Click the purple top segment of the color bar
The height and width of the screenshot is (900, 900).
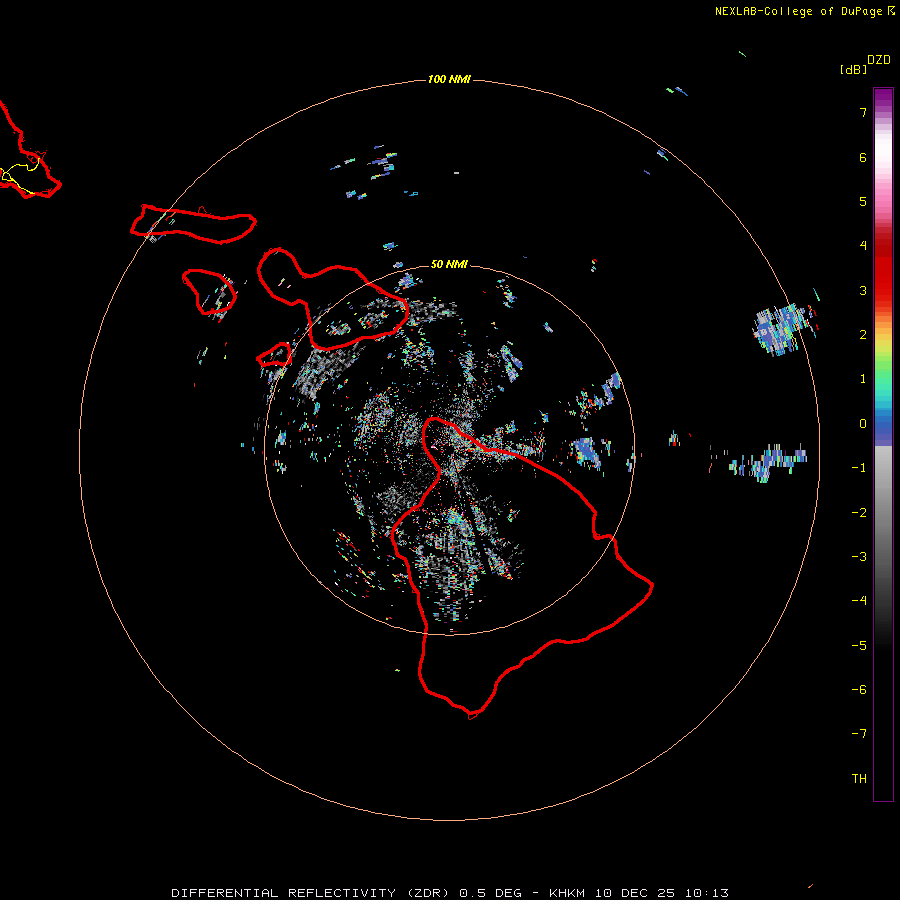[x=883, y=99]
